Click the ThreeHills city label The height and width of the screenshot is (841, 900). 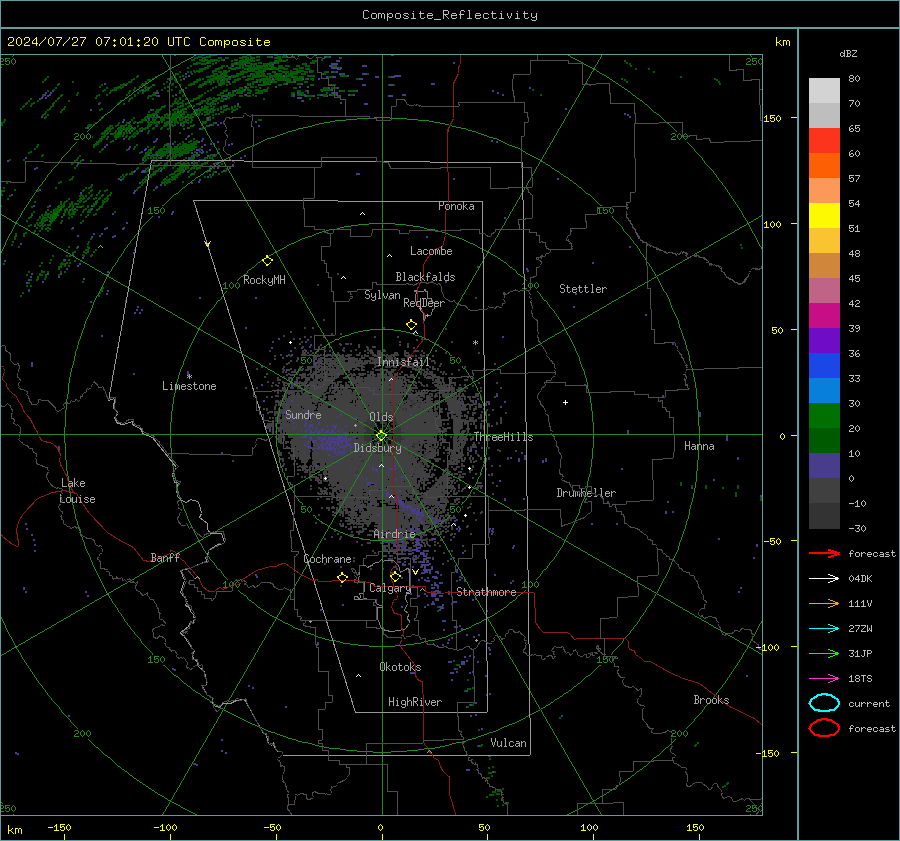coord(503,437)
